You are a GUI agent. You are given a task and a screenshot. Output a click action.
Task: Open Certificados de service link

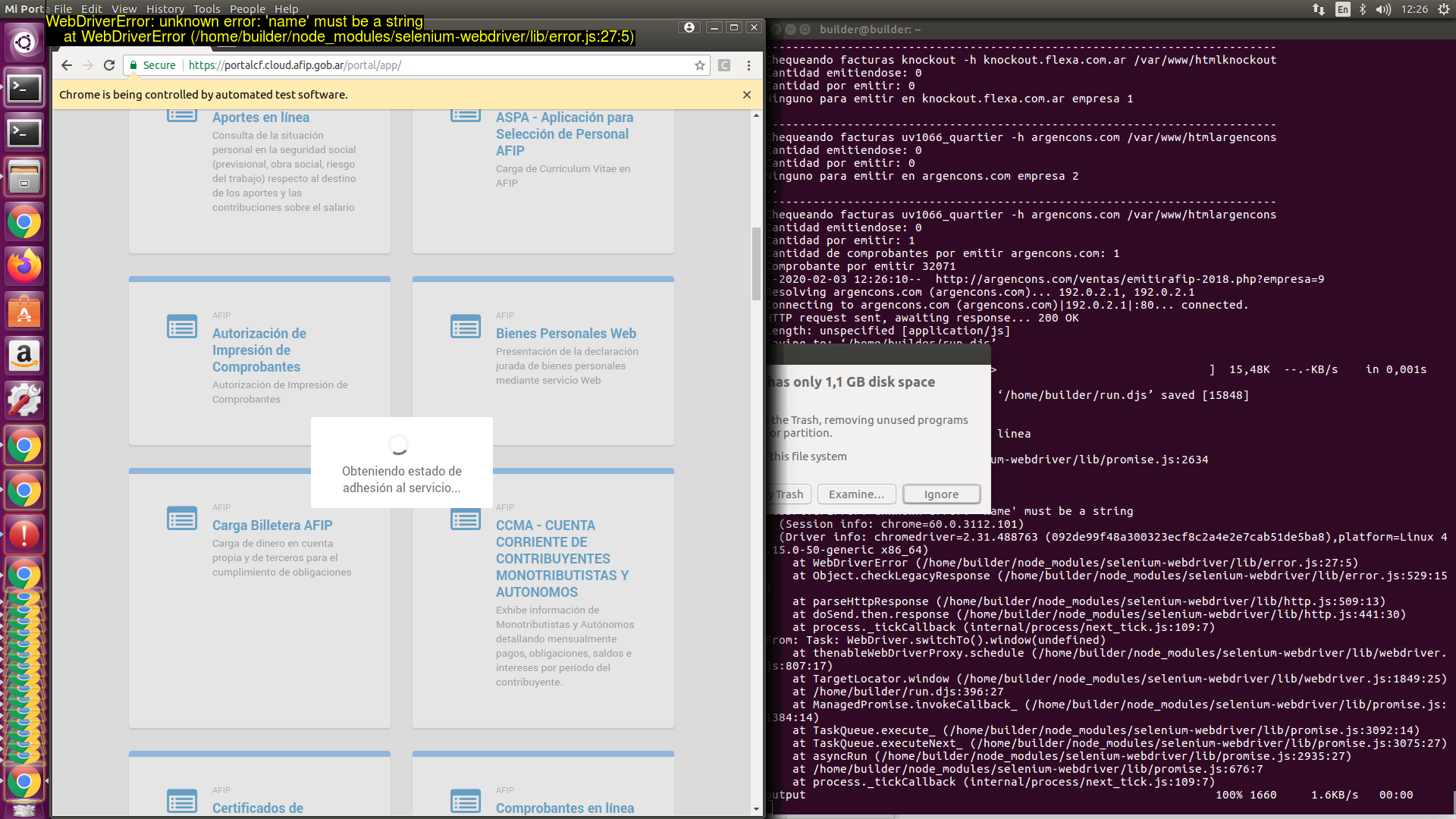point(258,808)
